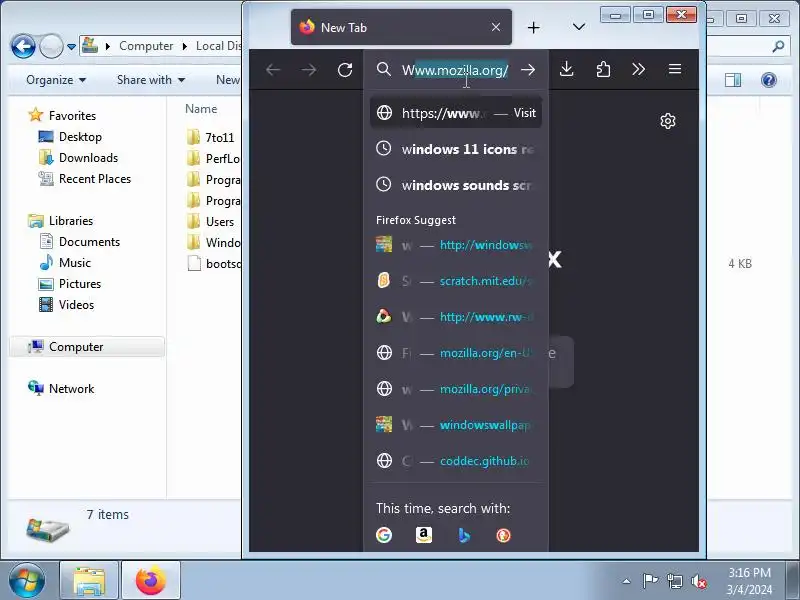The width and height of the screenshot is (800, 600).
Task: Click the muted volume tray icon
Action: pyautogui.click(x=698, y=581)
